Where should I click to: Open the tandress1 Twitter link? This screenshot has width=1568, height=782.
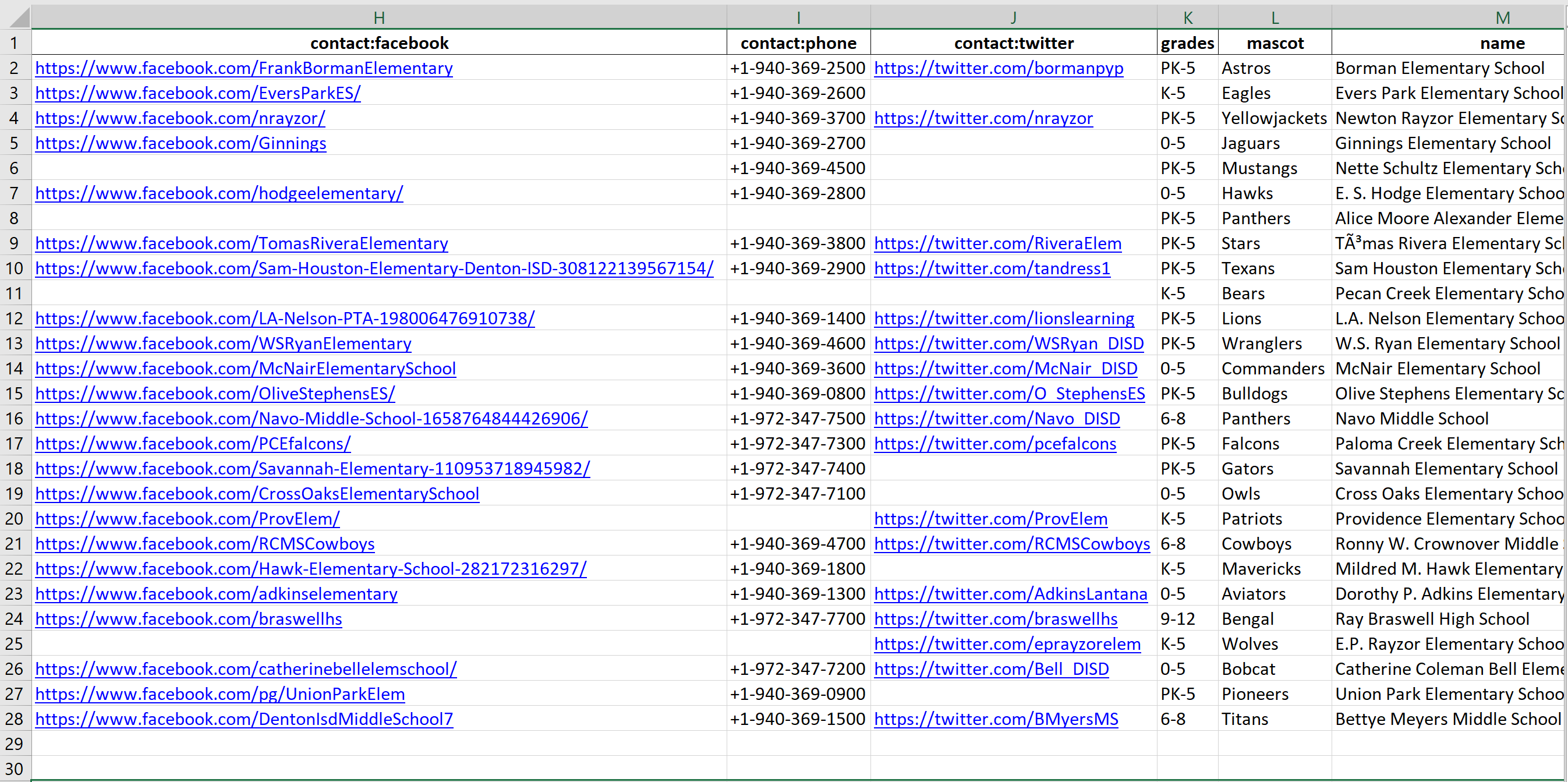992,268
